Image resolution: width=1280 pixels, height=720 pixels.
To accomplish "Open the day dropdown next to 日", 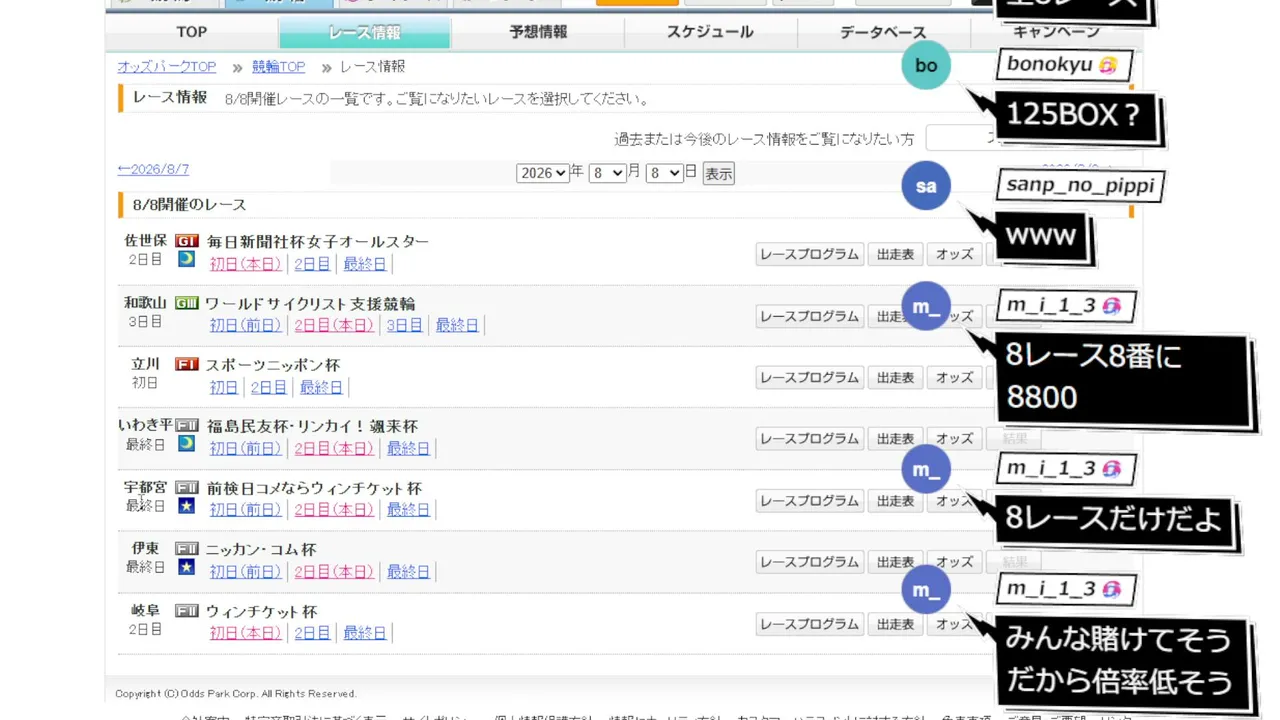I will click(664, 173).
